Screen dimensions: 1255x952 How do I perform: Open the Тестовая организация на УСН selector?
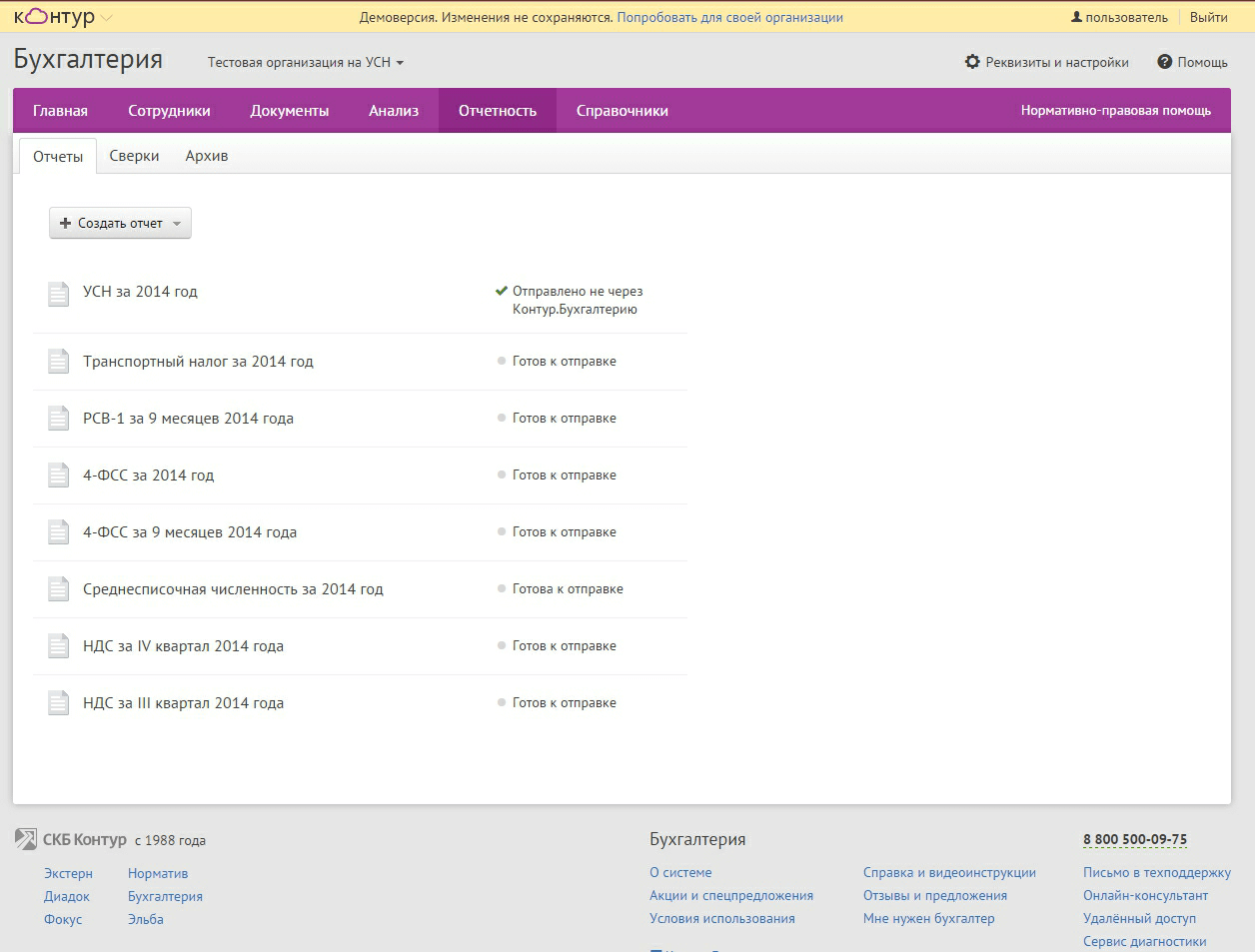coord(305,62)
